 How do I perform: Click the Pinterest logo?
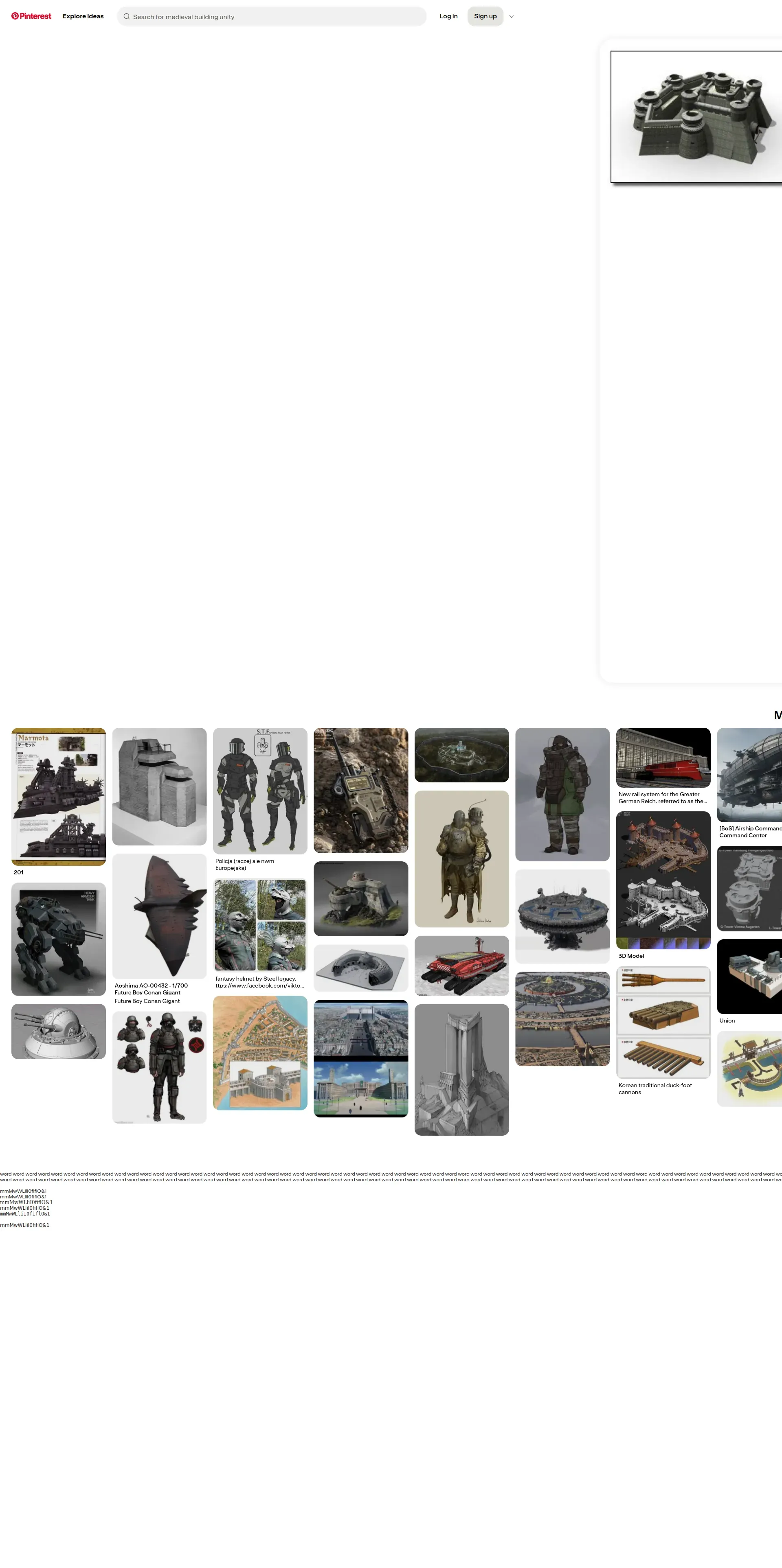pos(31,16)
